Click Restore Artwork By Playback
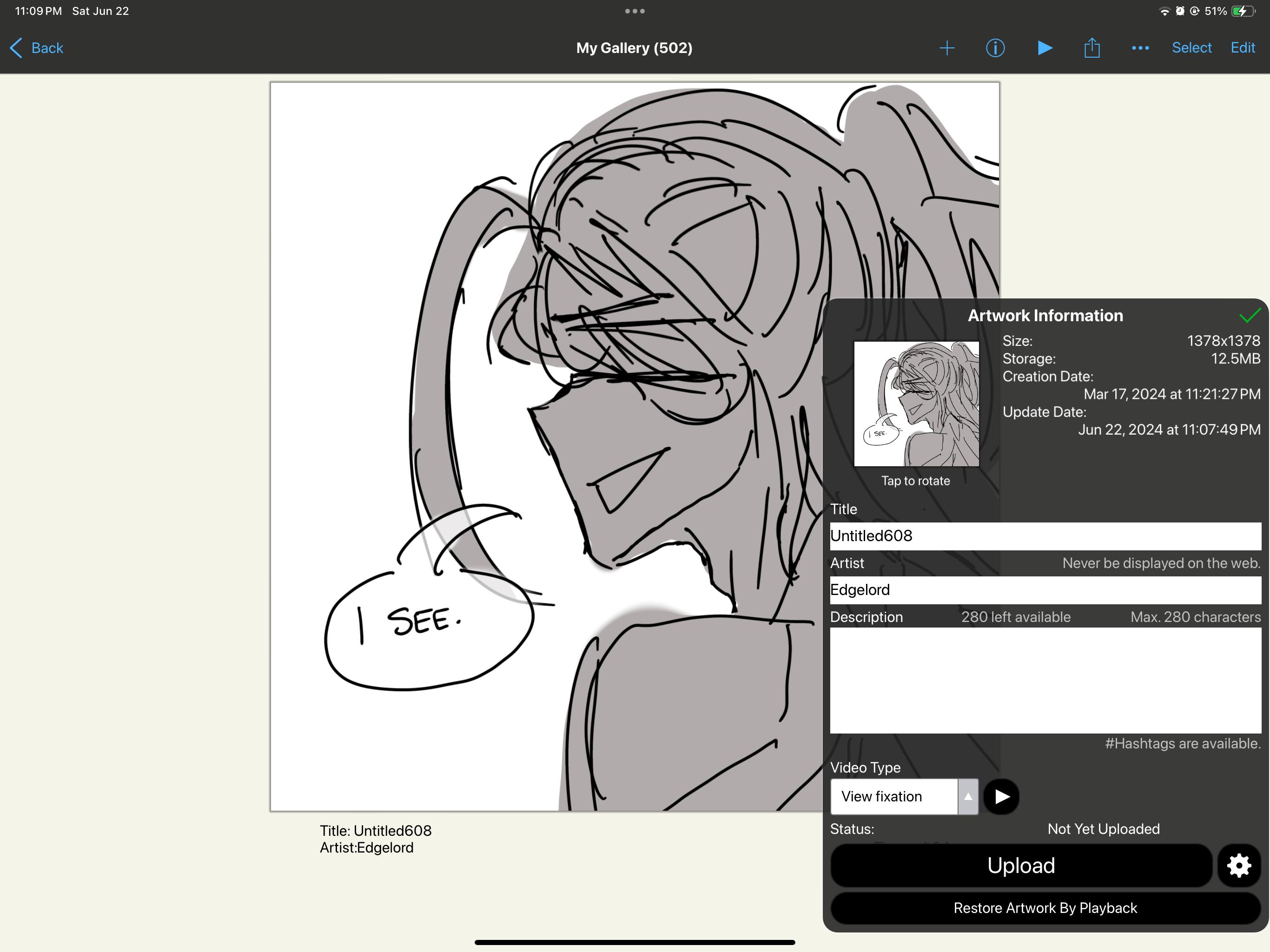 click(x=1045, y=908)
